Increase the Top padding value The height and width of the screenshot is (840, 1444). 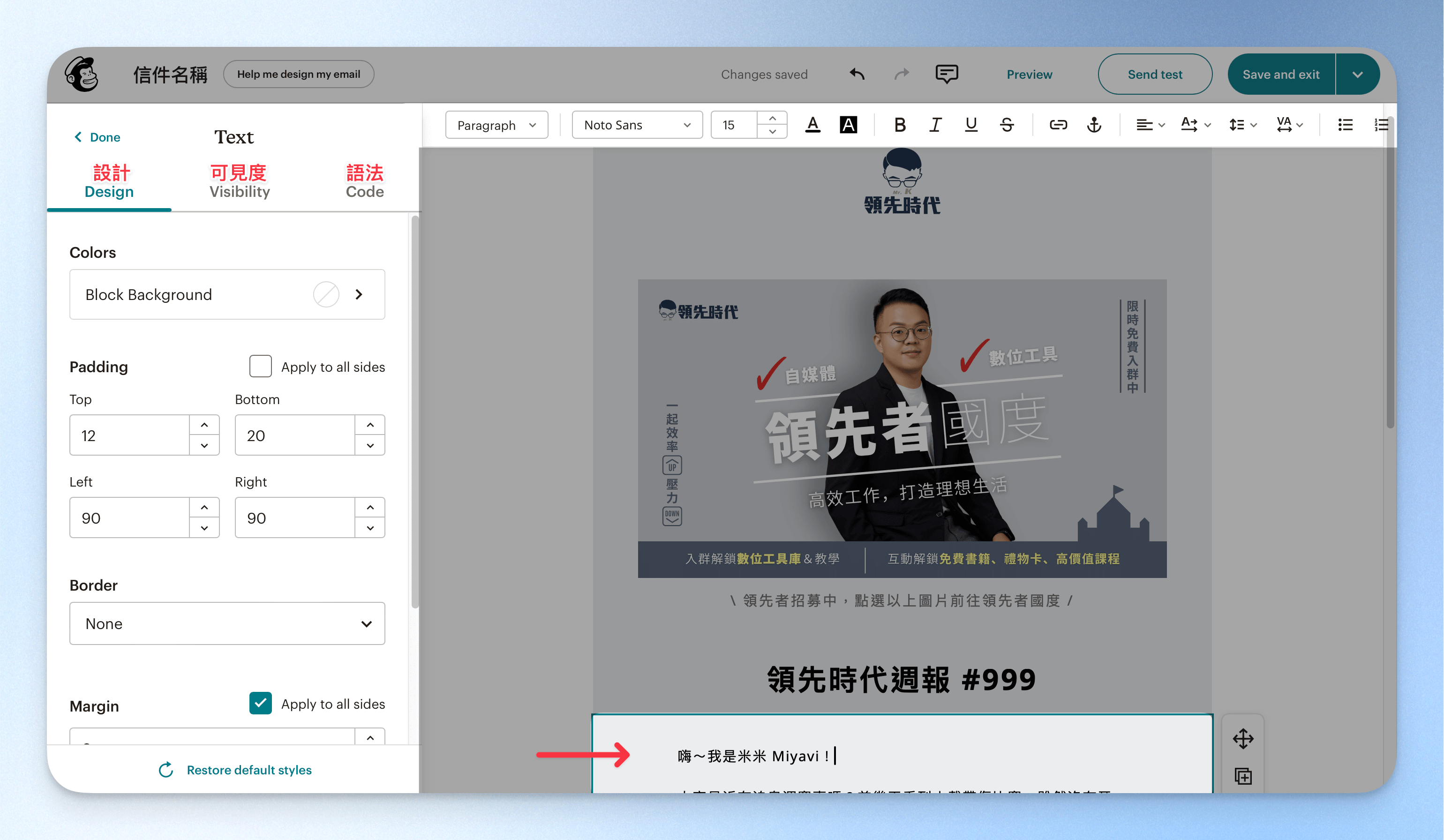tap(204, 425)
